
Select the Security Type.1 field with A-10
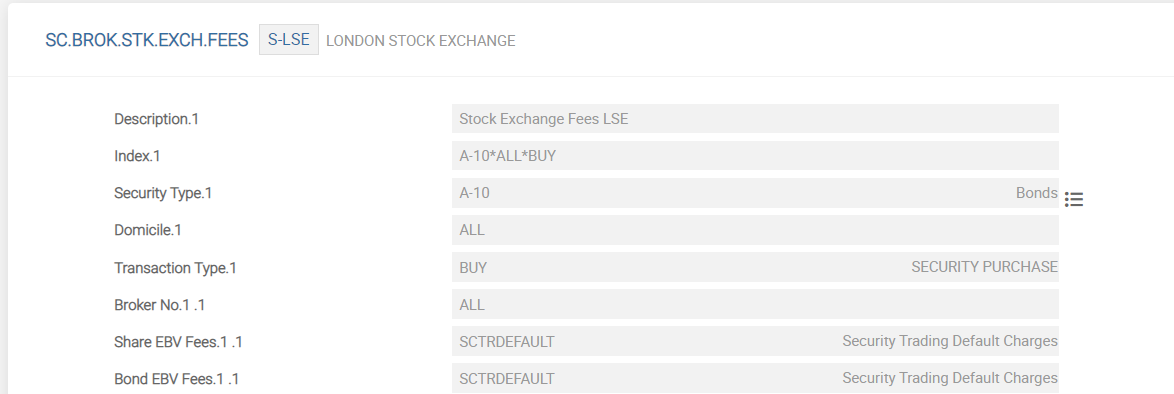pyautogui.click(x=755, y=193)
